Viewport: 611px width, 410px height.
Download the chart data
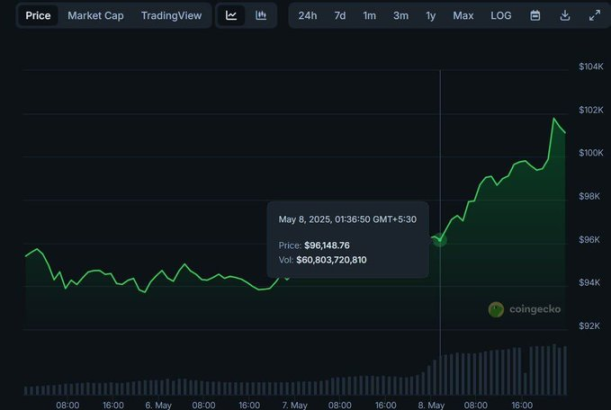click(565, 16)
